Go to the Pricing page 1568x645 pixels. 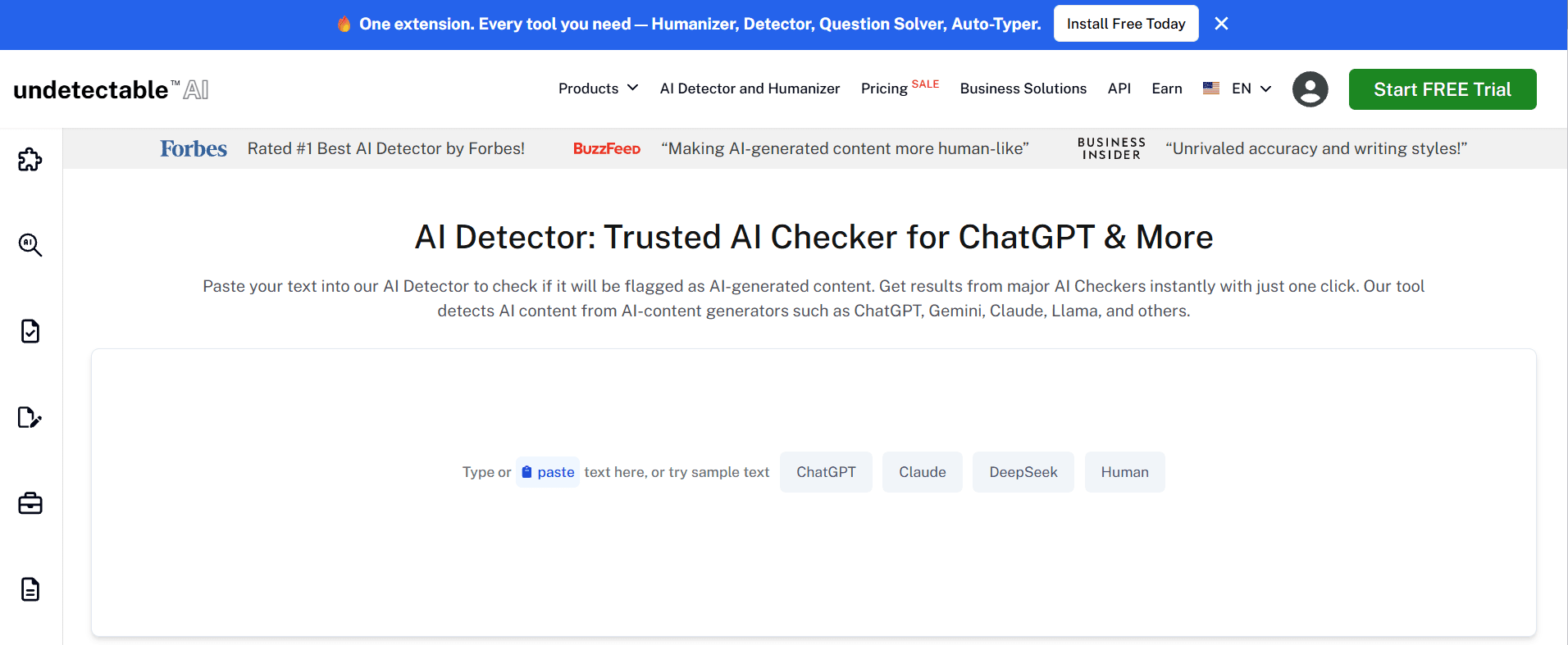tap(884, 89)
